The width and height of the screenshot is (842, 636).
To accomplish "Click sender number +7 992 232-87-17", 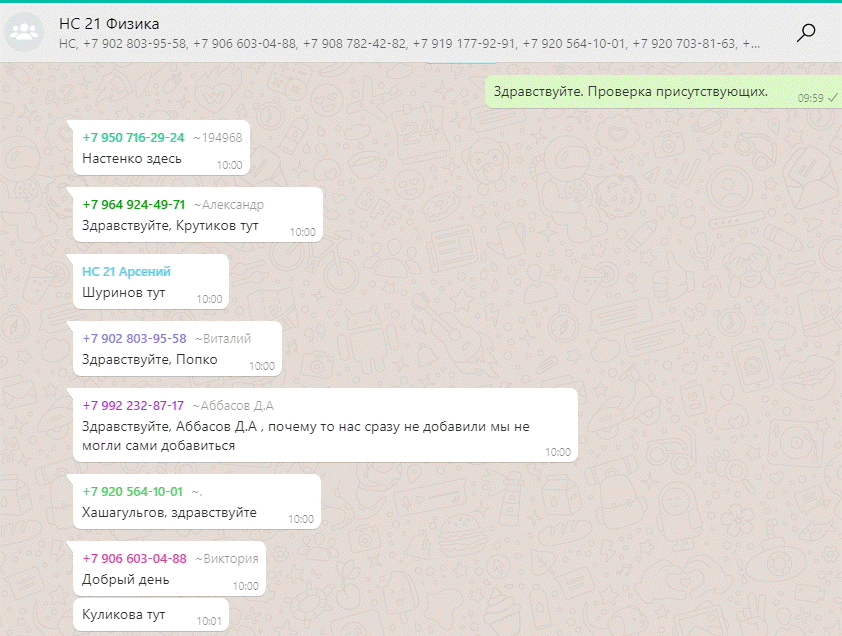I will coord(133,406).
